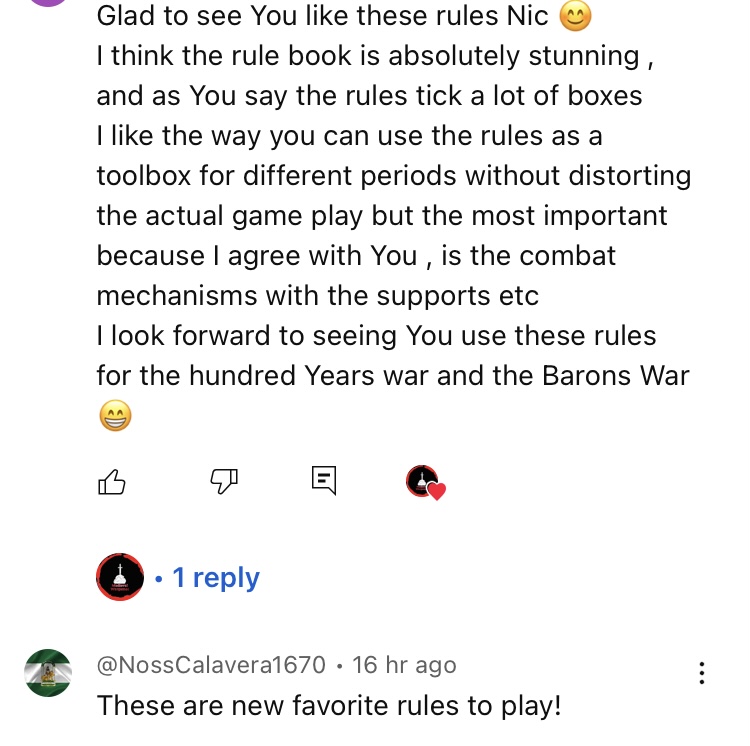Tap the 'rule book is absolutely stunning' line
Image resolution: width=750 pixels, height=746 pixels.
375,56
